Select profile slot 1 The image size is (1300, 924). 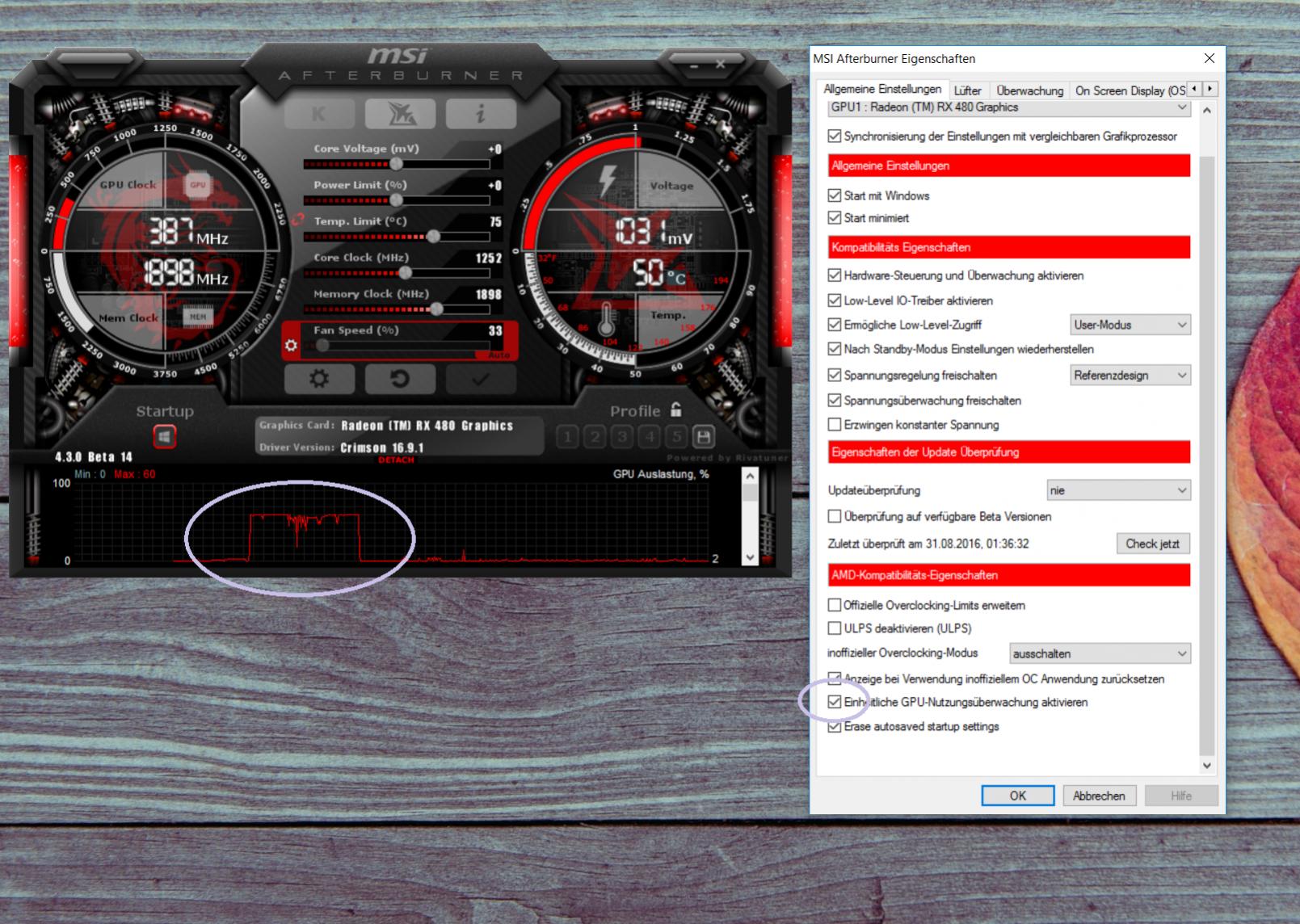(x=567, y=437)
